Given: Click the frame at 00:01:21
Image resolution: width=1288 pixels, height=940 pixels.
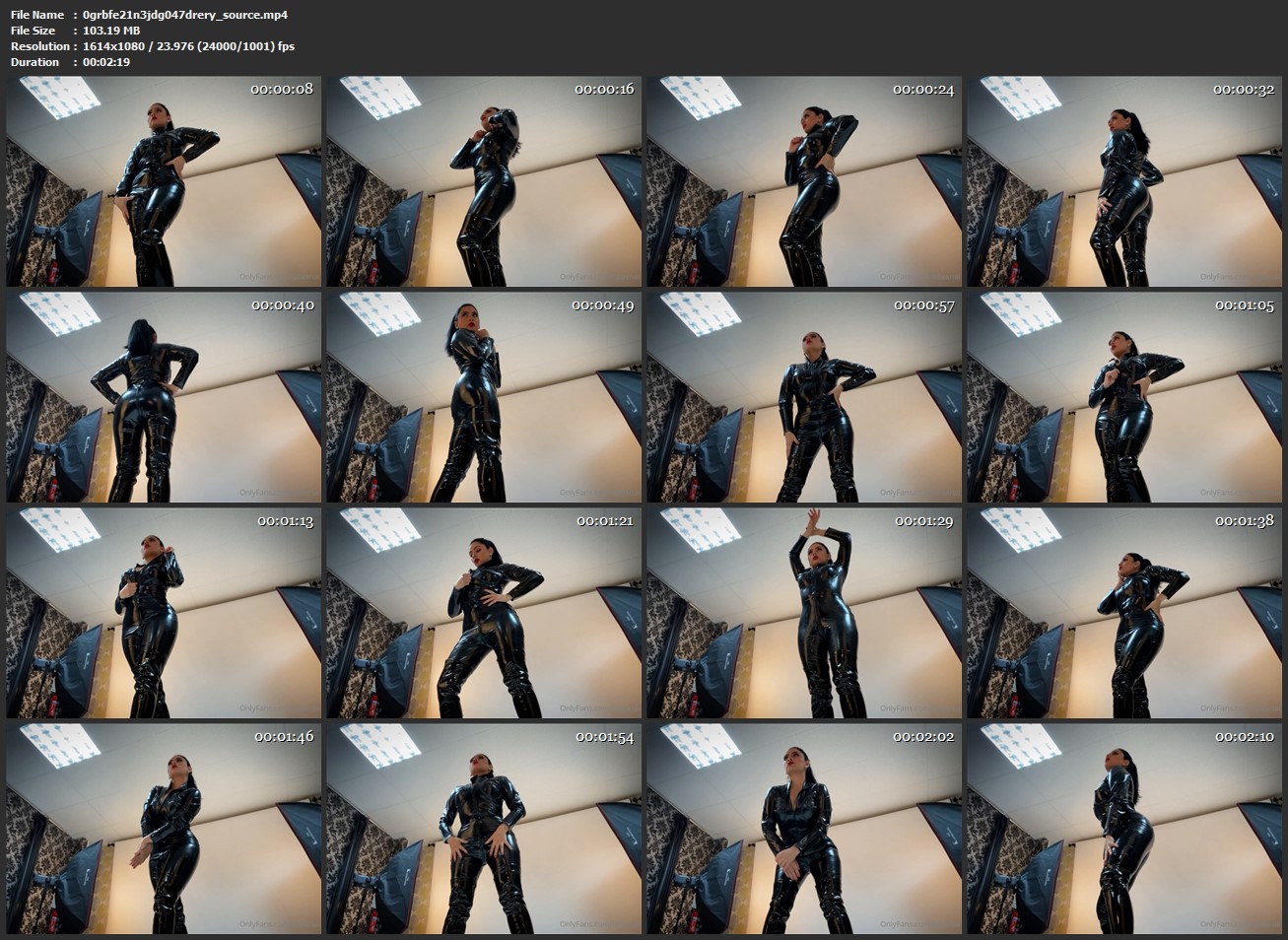Looking at the screenshot, I should pos(484,613).
